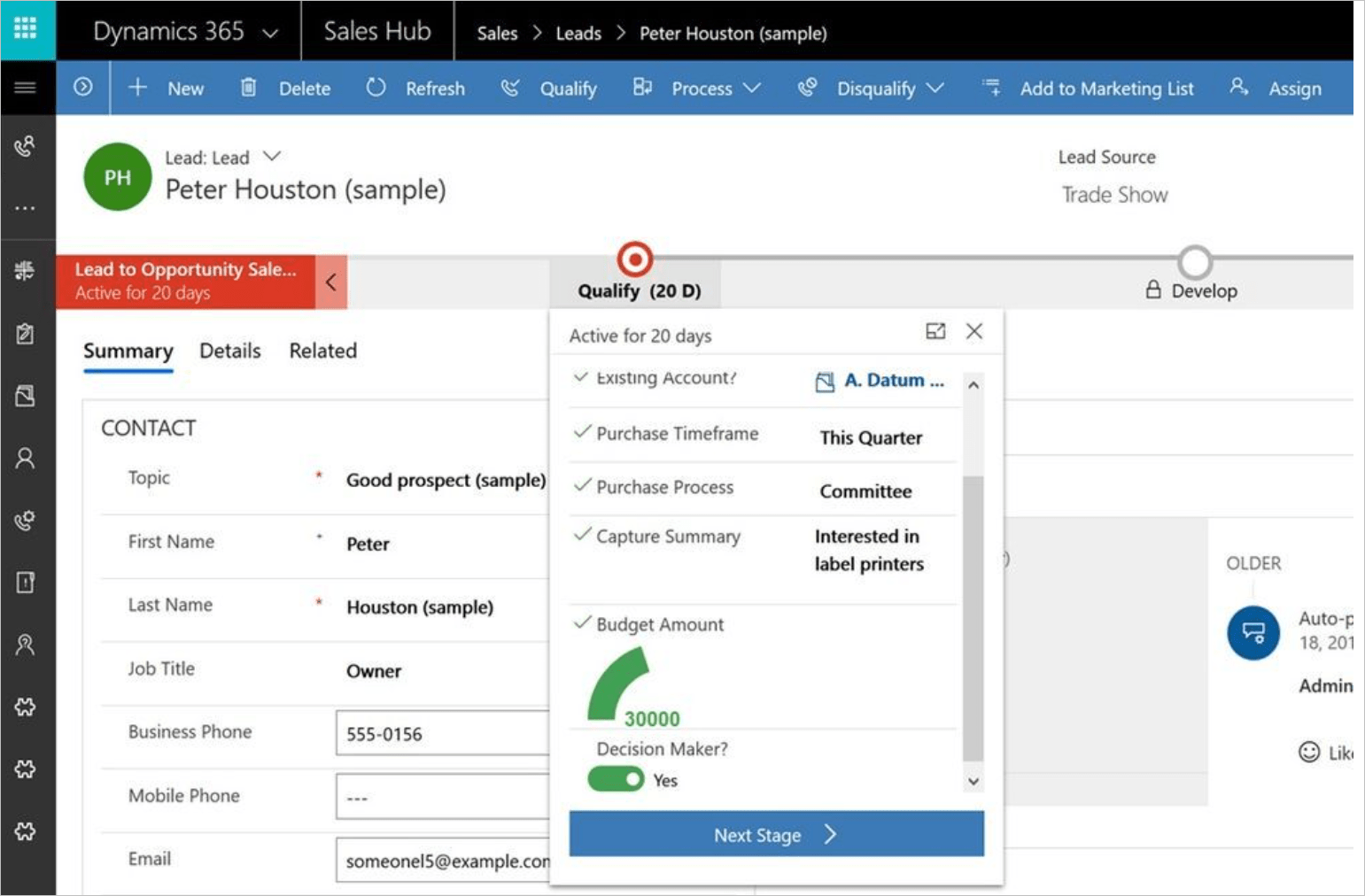This screenshot has height=896, width=1365.
Task: Click Last Name value Houston (sample)
Action: pyautogui.click(x=420, y=607)
